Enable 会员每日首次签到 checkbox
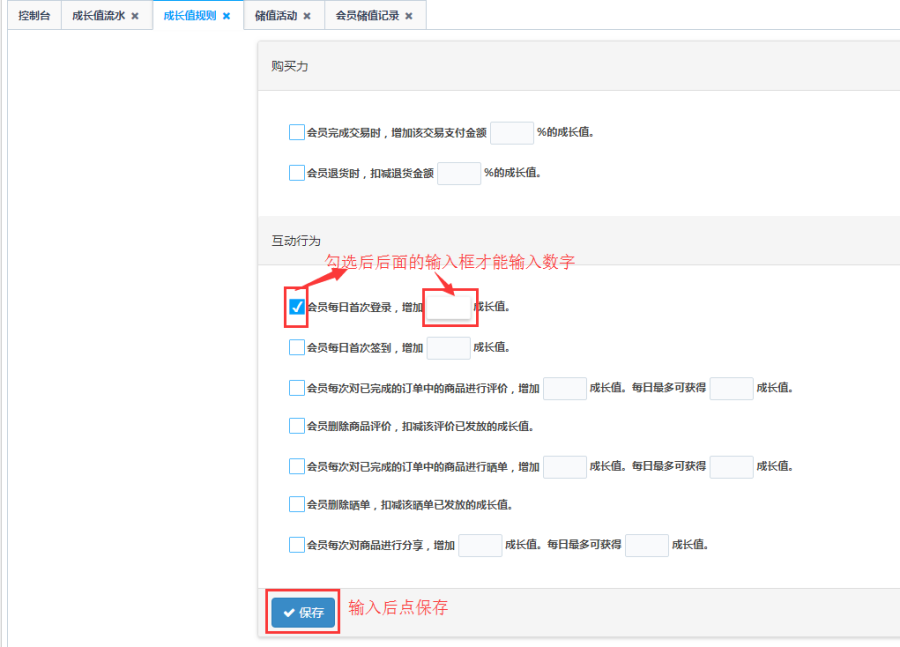900x647 pixels. pyautogui.click(x=296, y=347)
